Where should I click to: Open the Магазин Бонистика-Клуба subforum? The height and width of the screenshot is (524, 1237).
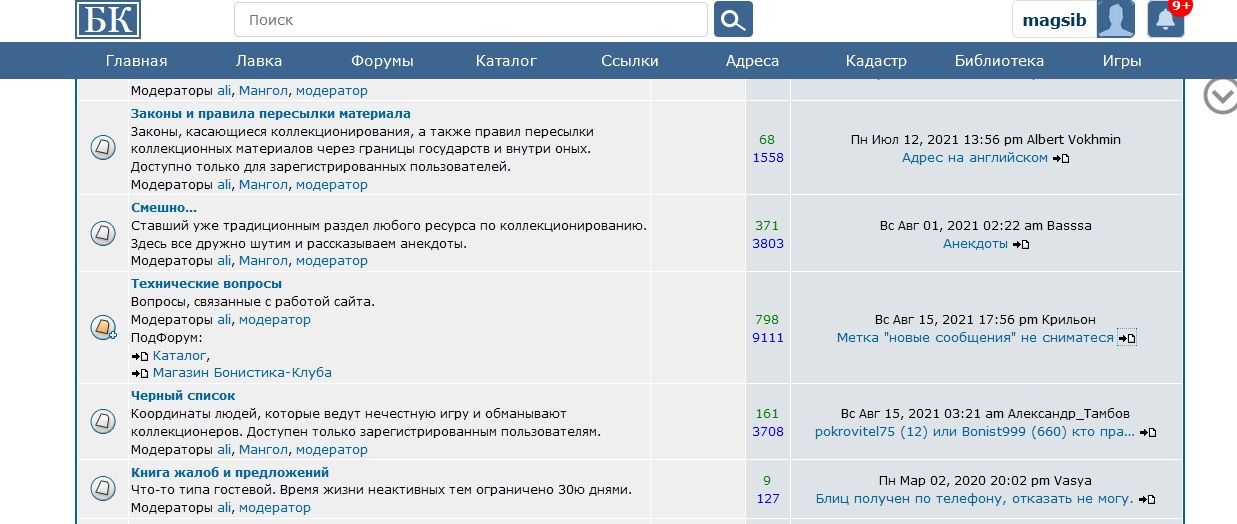coord(242,373)
